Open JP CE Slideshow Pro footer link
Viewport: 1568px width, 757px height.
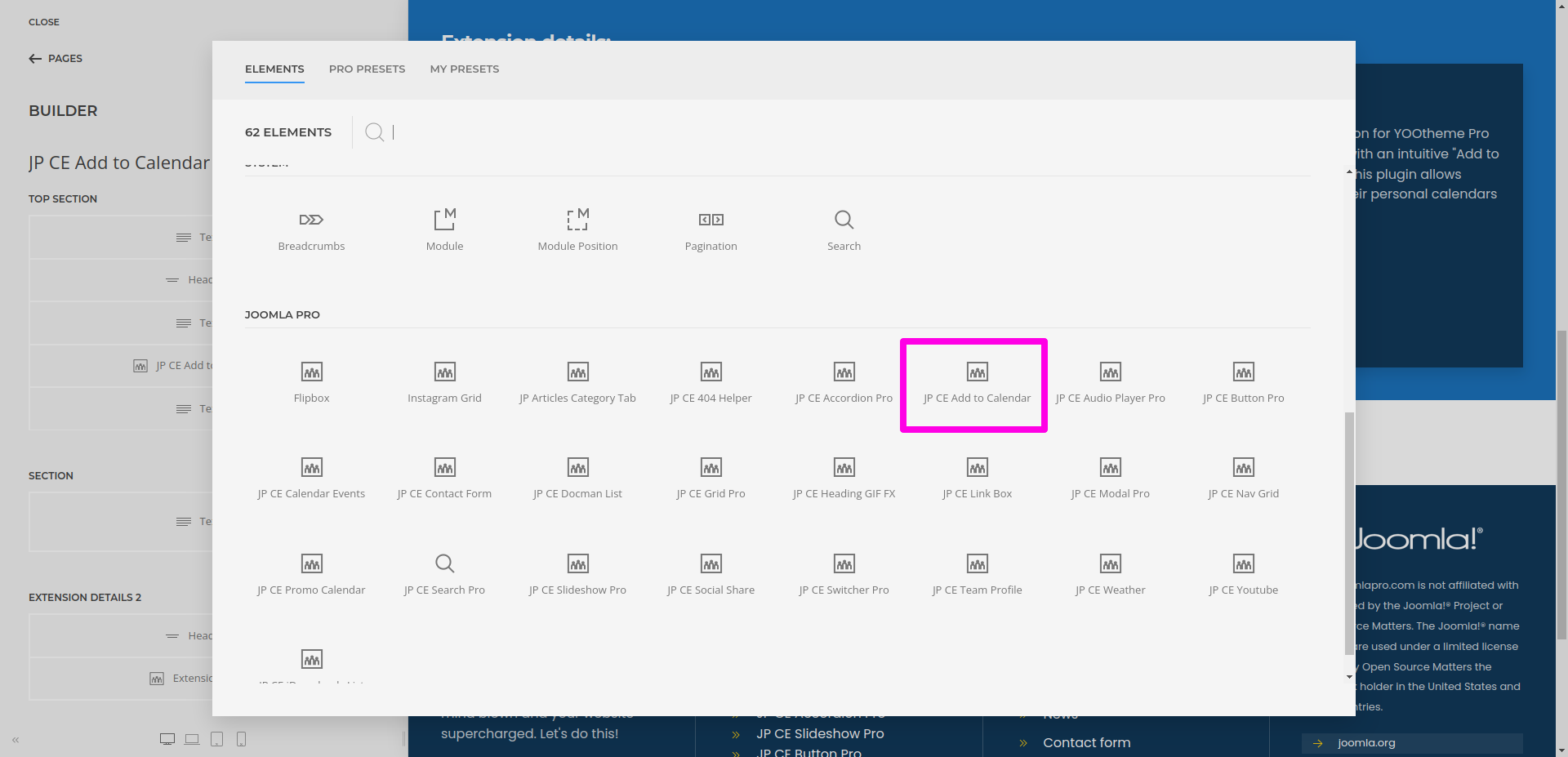point(820,733)
